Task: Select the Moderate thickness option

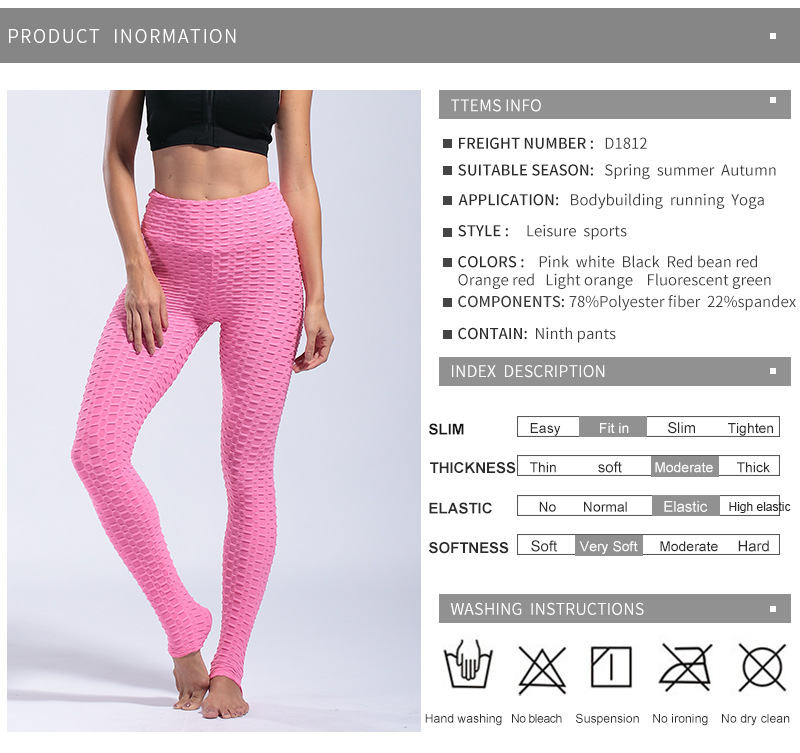Action: 684,467
